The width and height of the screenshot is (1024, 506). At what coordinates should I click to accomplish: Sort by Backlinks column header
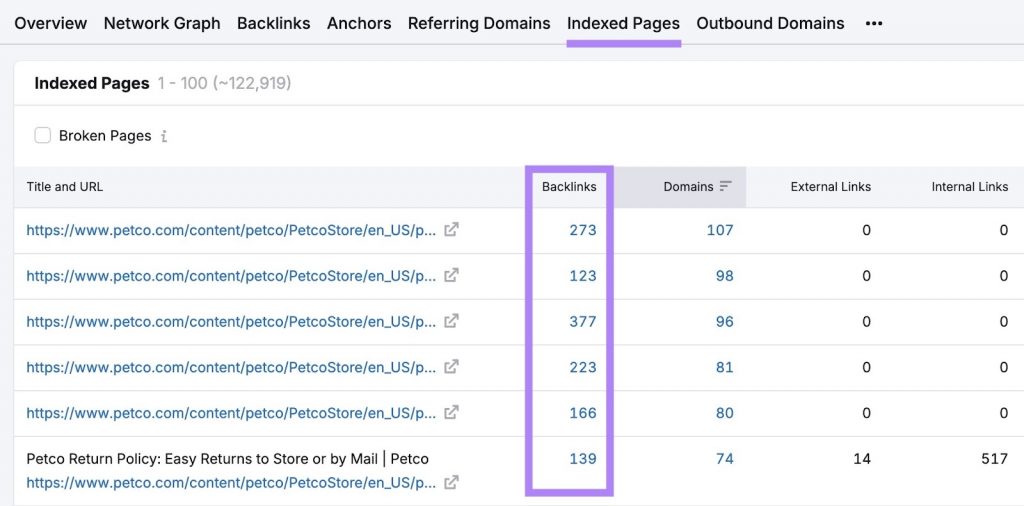pos(569,187)
